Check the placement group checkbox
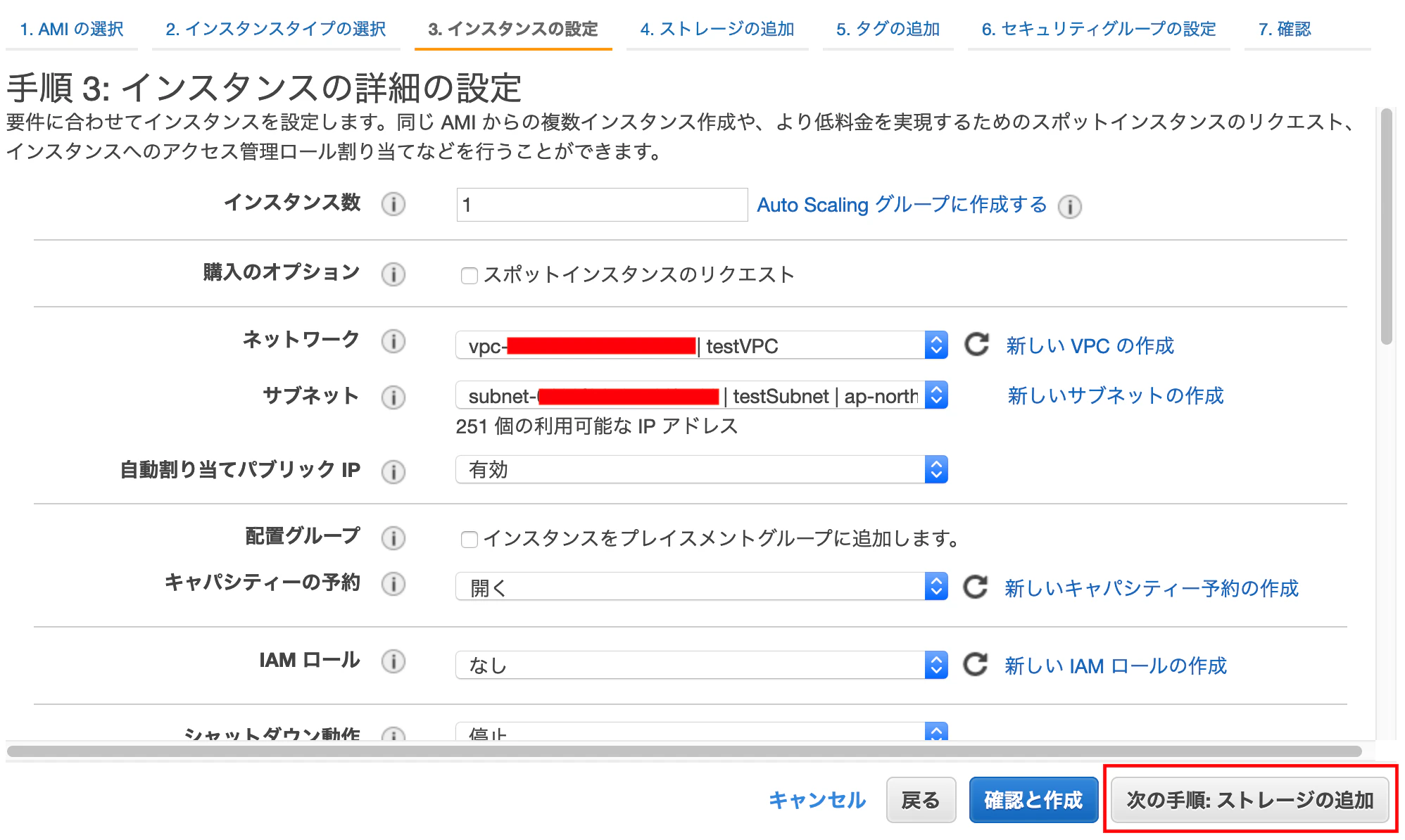Image resolution: width=1405 pixels, height=840 pixels. click(x=469, y=540)
